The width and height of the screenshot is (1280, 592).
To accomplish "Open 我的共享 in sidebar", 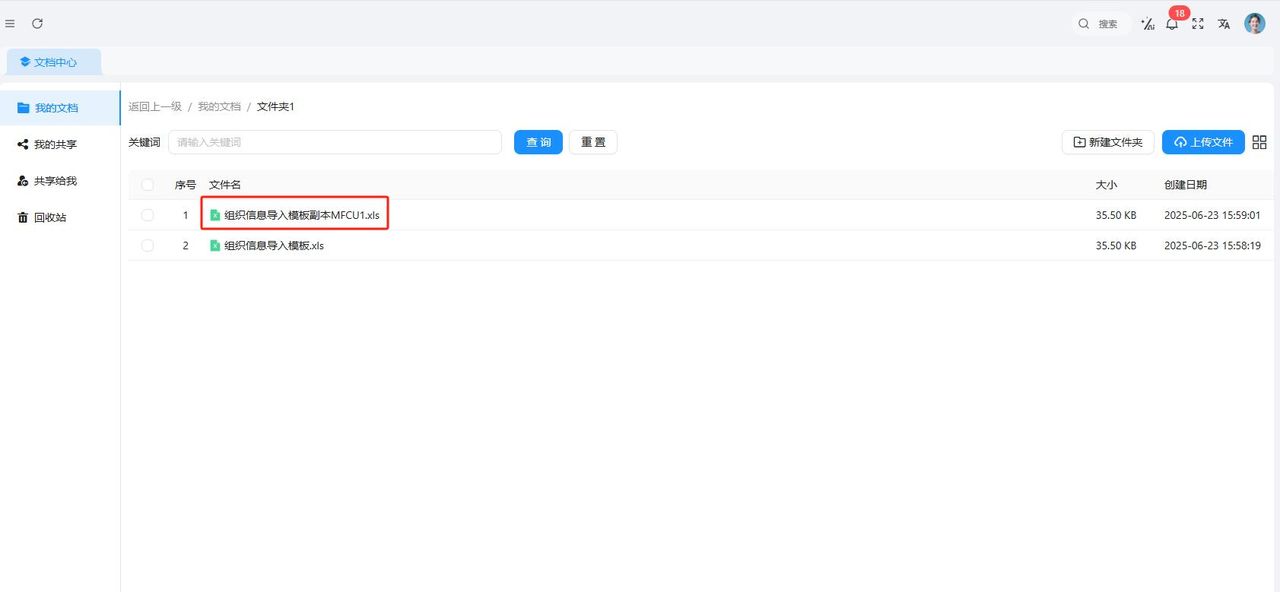I will tap(60, 144).
